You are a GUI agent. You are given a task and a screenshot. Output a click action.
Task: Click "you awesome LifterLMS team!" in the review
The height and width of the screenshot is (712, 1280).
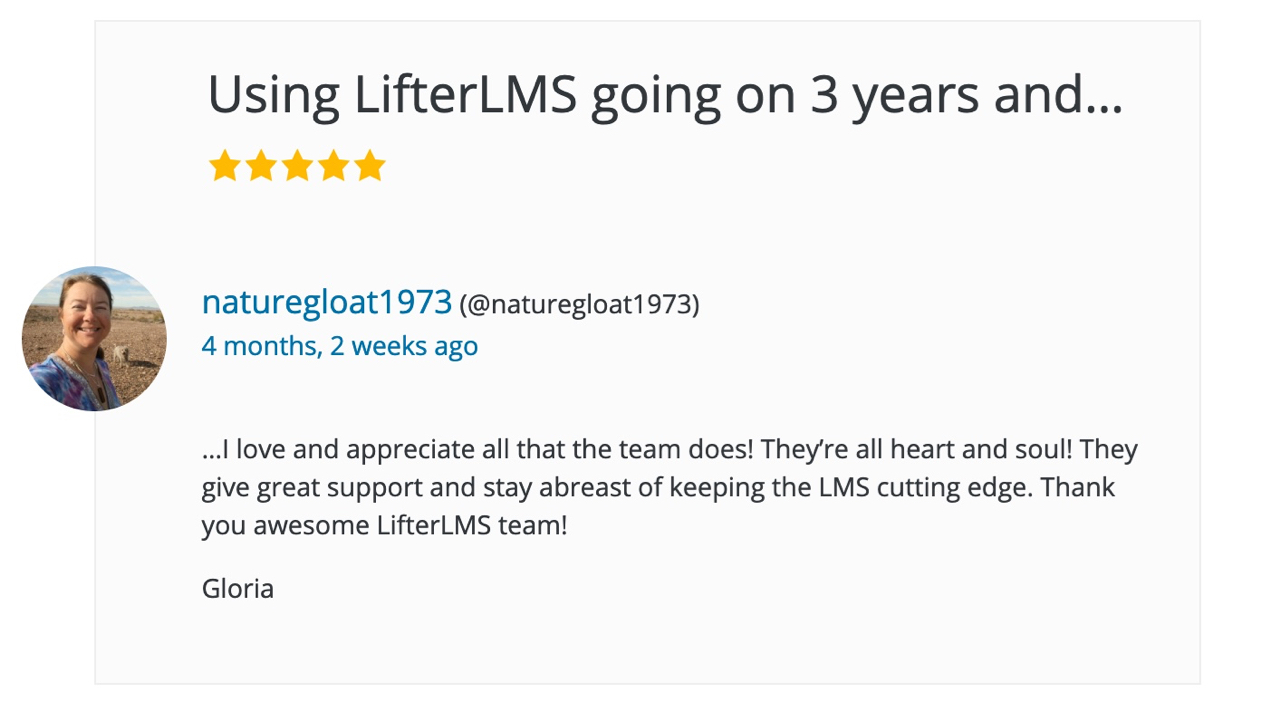point(384,526)
